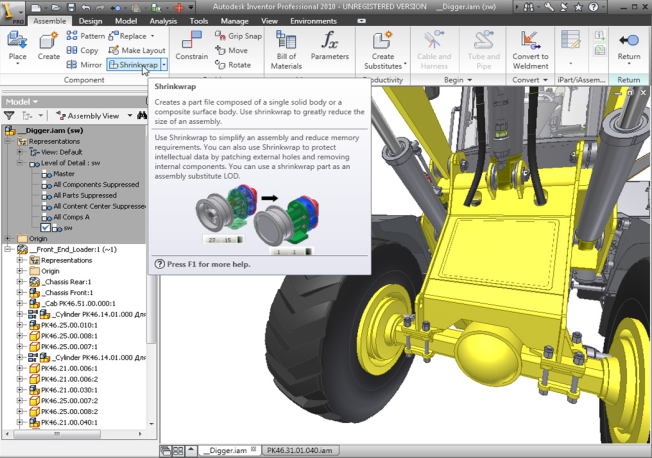Screen dimensions: 652x458
Task: Open the Tools ribbon tab
Action: coord(199,21)
